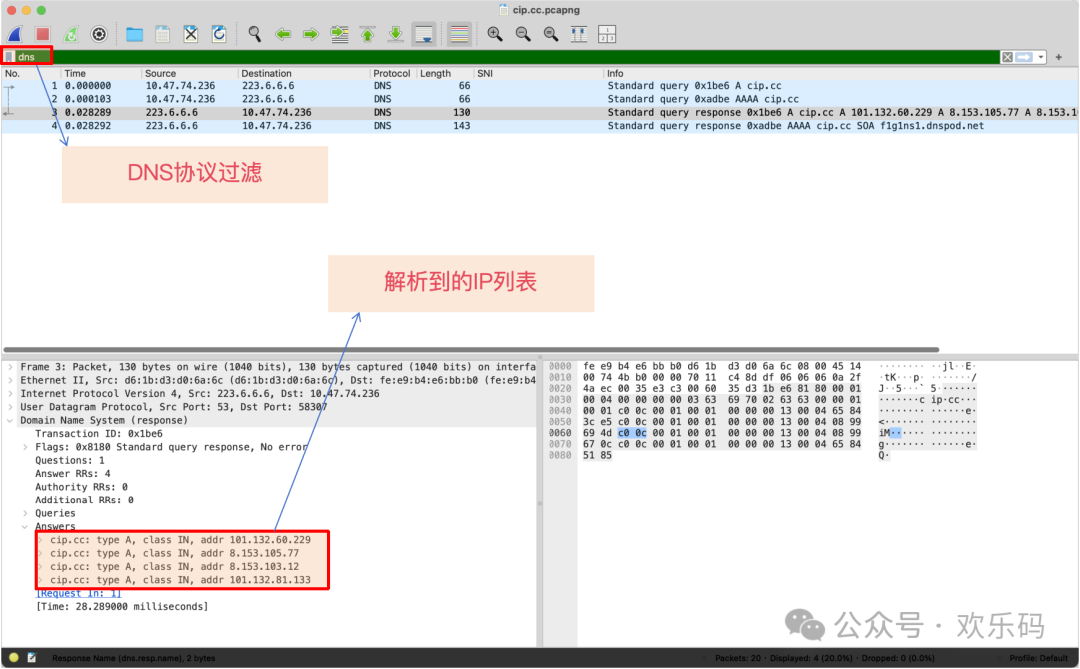Go forward in packet history
1080x669 pixels.
tap(311, 34)
